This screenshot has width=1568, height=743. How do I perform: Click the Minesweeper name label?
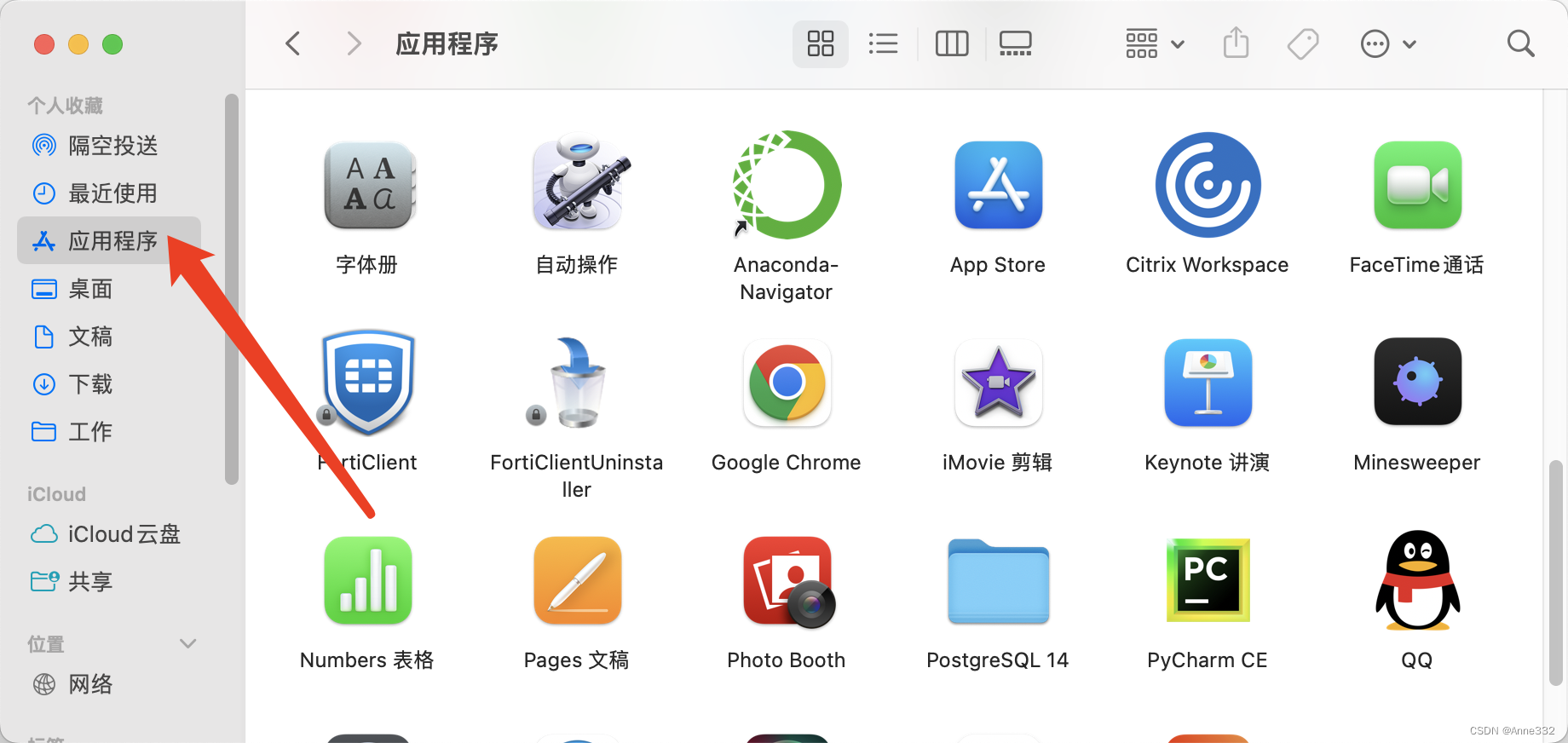click(1417, 463)
